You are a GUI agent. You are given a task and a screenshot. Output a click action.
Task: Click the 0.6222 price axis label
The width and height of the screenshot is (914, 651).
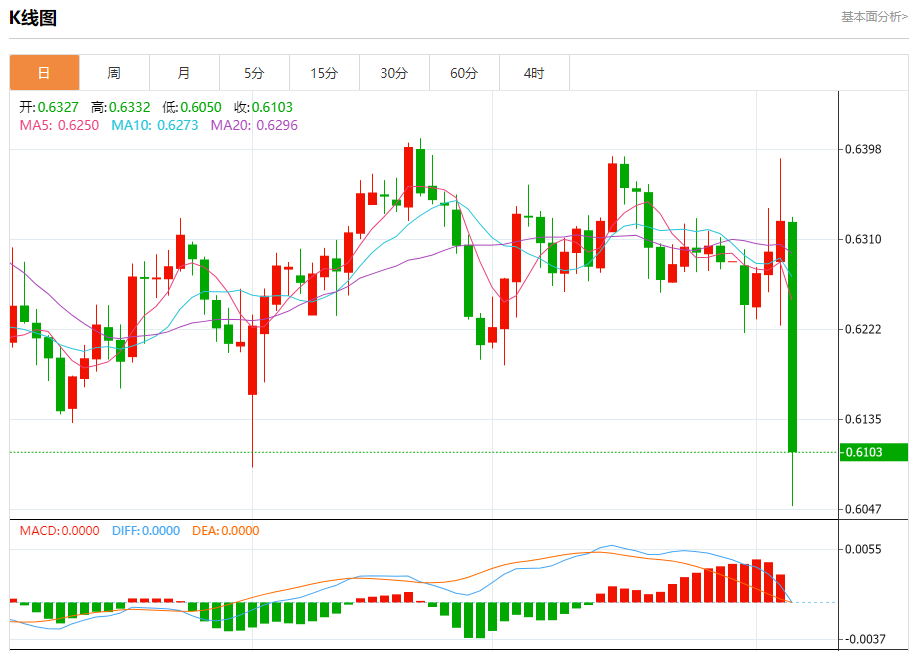863,329
